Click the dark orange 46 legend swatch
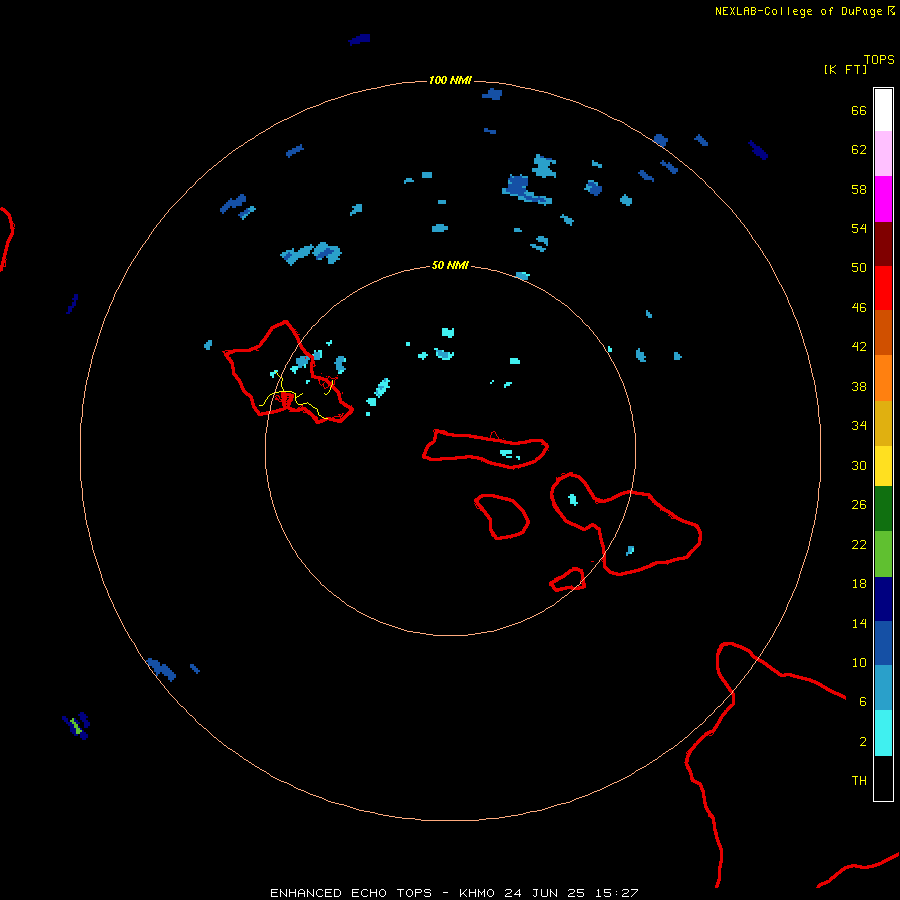 pyautogui.click(x=883, y=332)
